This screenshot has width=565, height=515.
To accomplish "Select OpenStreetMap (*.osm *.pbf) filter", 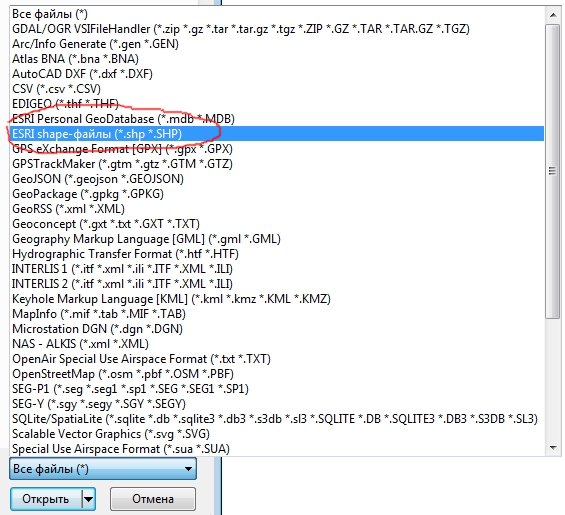I will [277, 374].
